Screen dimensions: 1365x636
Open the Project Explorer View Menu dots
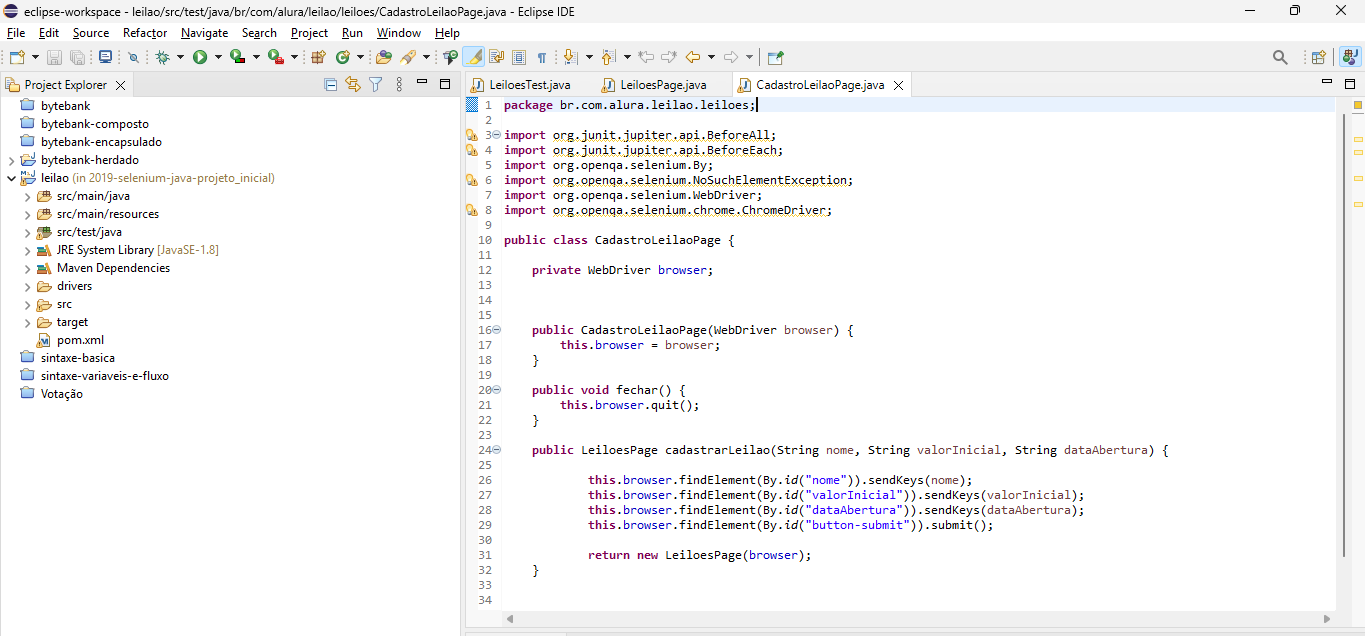397,85
